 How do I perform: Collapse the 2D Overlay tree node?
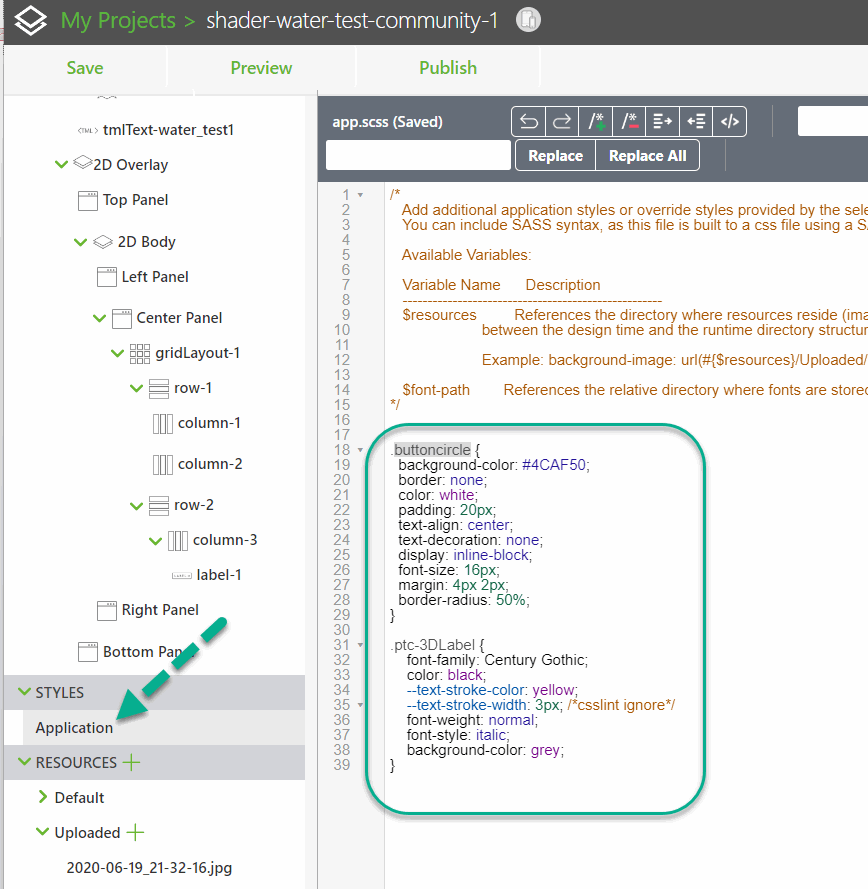click(62, 165)
